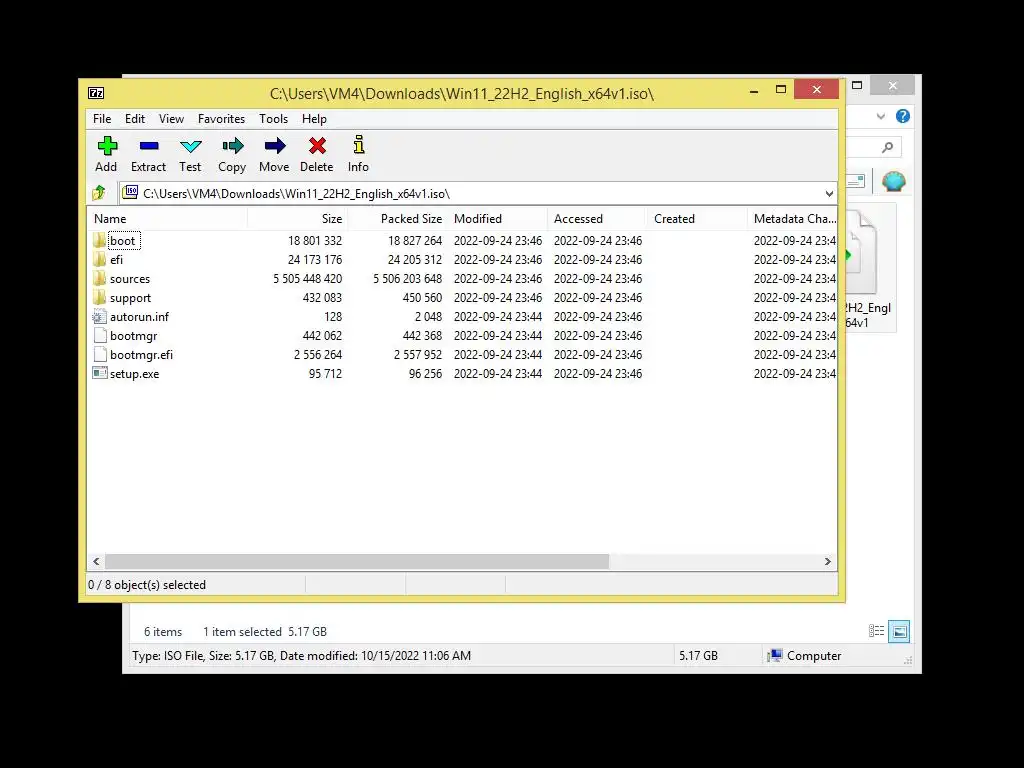1024x768 pixels.
Task: Expand the address path dropdown
Action: pos(829,193)
